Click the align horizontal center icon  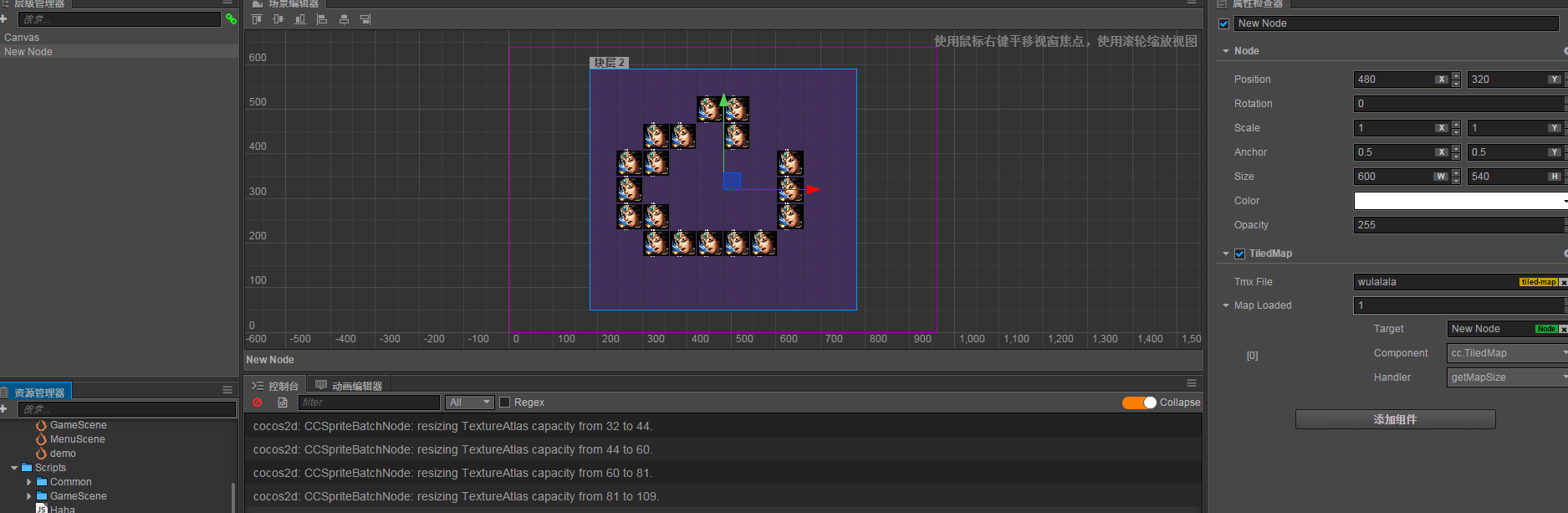click(344, 19)
